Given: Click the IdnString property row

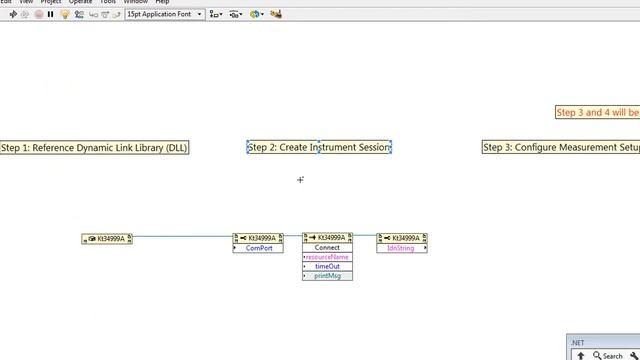Looking at the screenshot, I should coord(402,248).
